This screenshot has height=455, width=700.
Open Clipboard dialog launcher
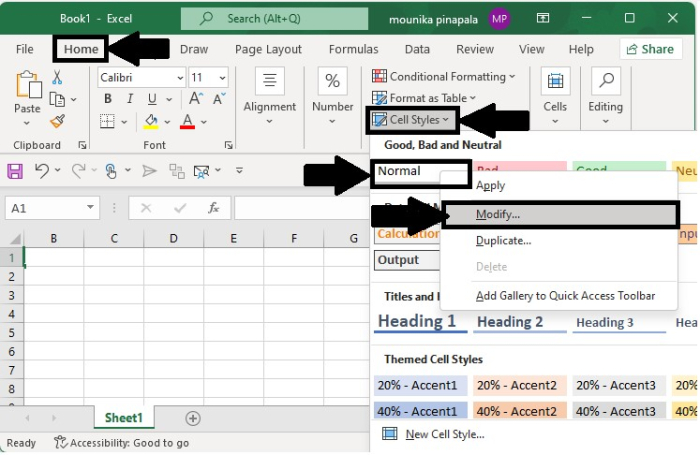click(82, 145)
